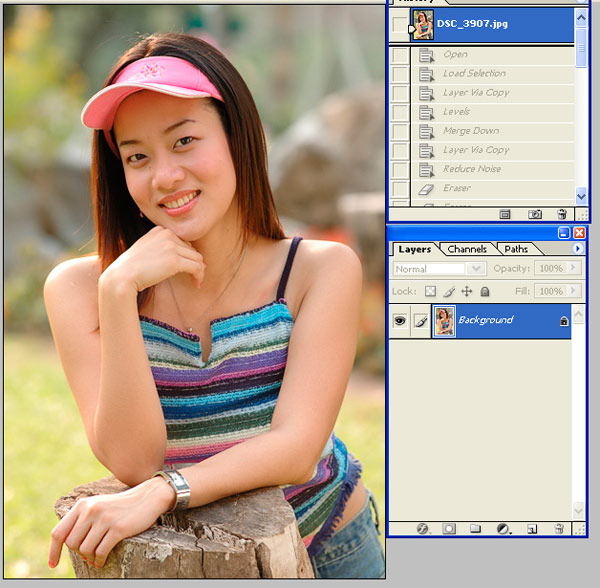Lock image pixels with brush icon
Viewport: 600px width, 588px height.
tap(449, 292)
